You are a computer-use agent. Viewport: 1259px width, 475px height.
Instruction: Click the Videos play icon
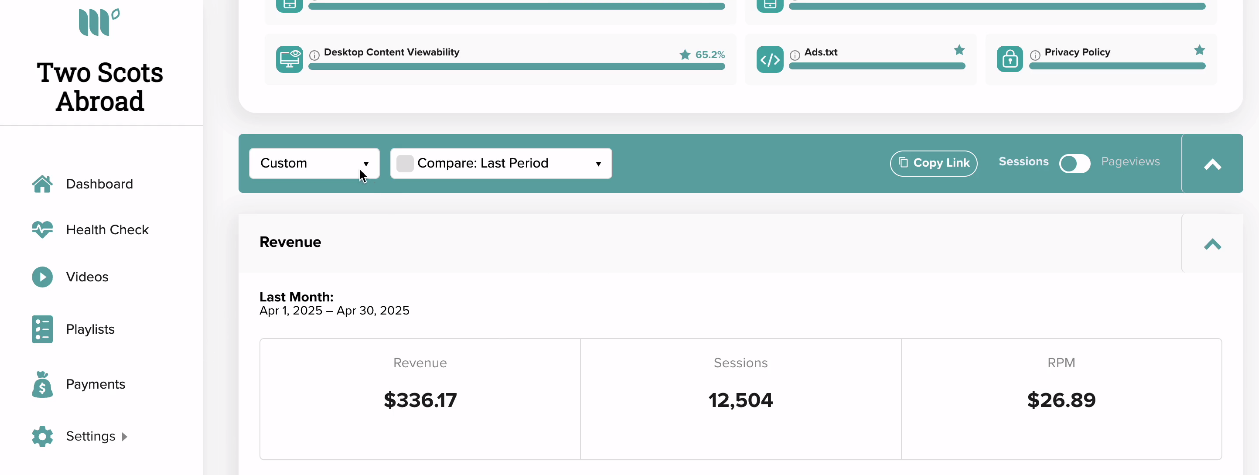tap(42, 277)
